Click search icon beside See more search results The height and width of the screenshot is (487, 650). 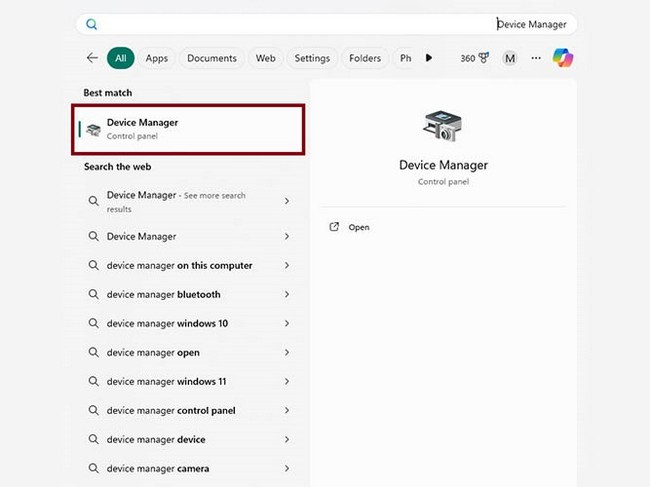(x=94, y=201)
